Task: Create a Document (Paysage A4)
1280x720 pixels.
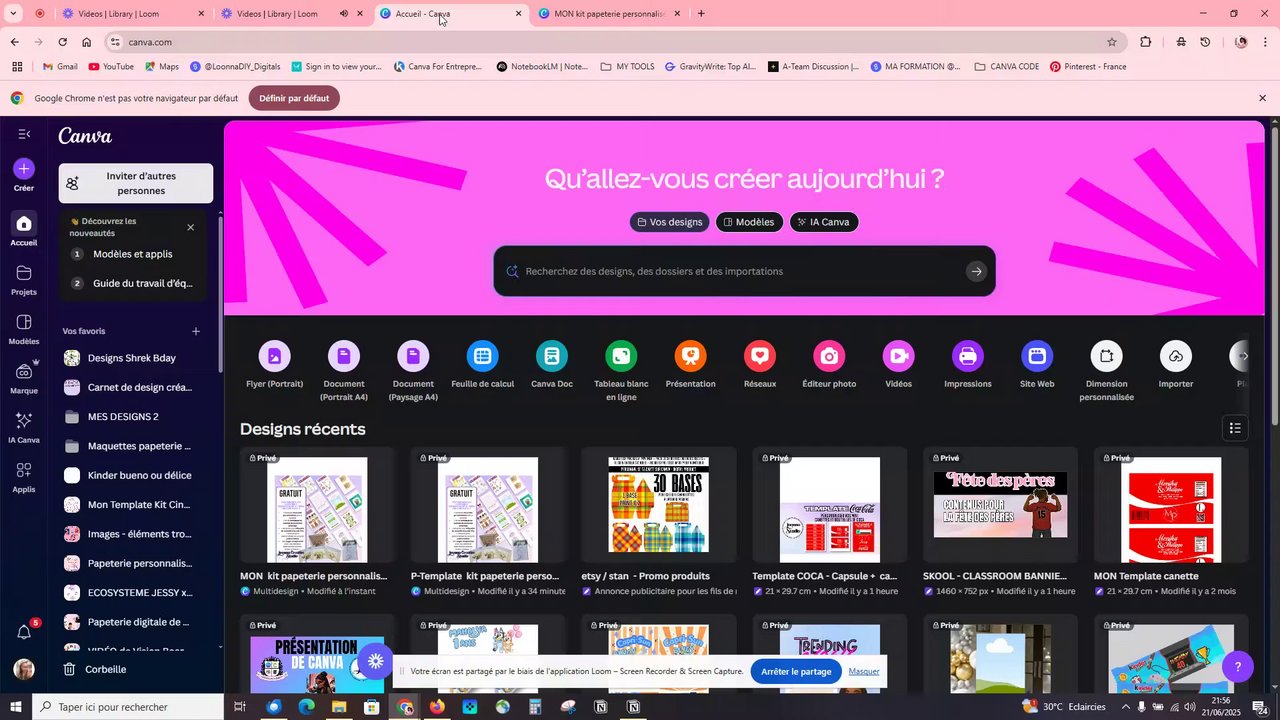Action: [x=413, y=372]
